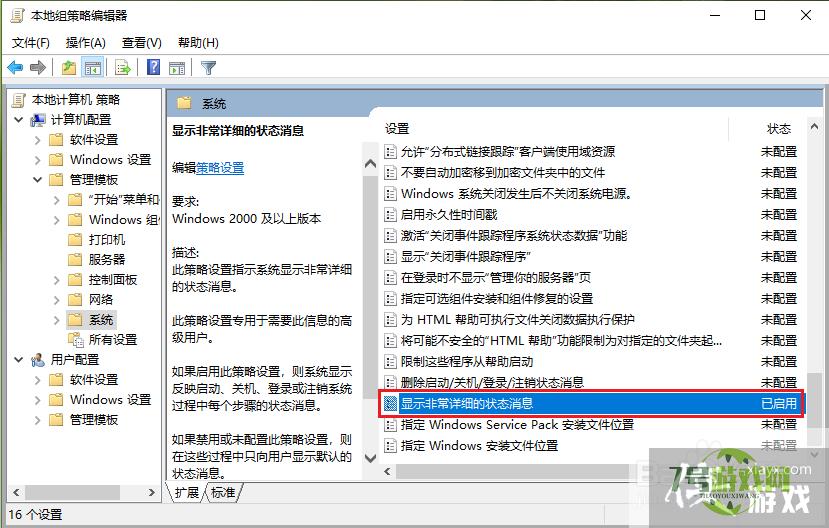This screenshot has height=528, width=829.
Task: Click right arrow of tree pane scrollbar
Action: click(152, 492)
